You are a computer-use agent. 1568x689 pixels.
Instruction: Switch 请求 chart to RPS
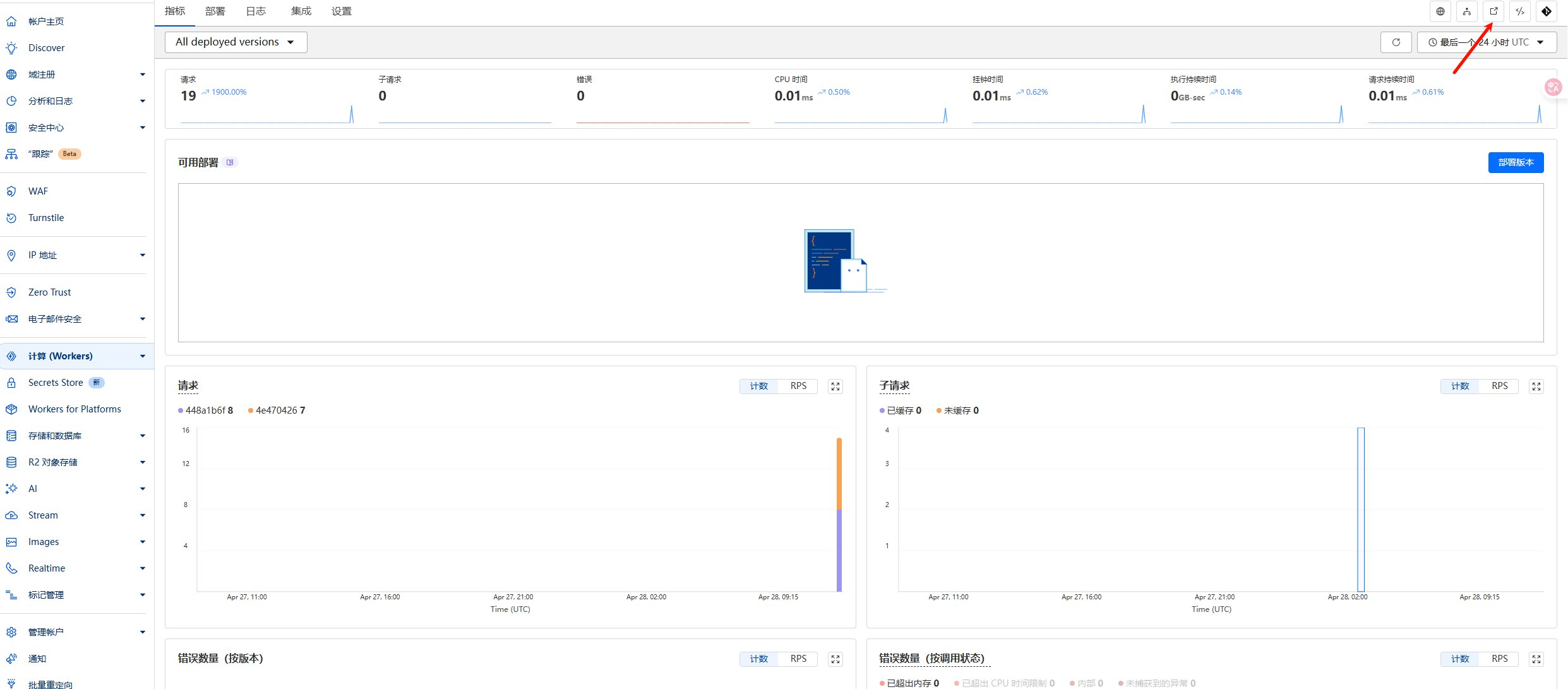point(798,386)
